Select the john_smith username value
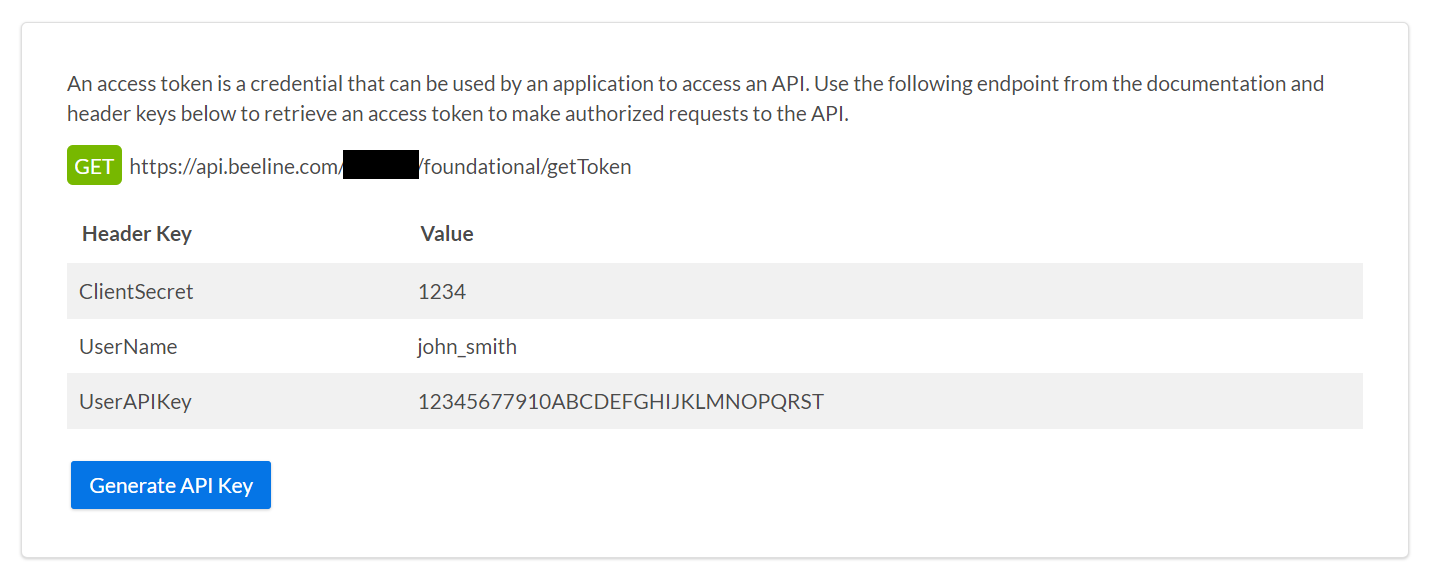The width and height of the screenshot is (1429, 580). (x=467, y=346)
